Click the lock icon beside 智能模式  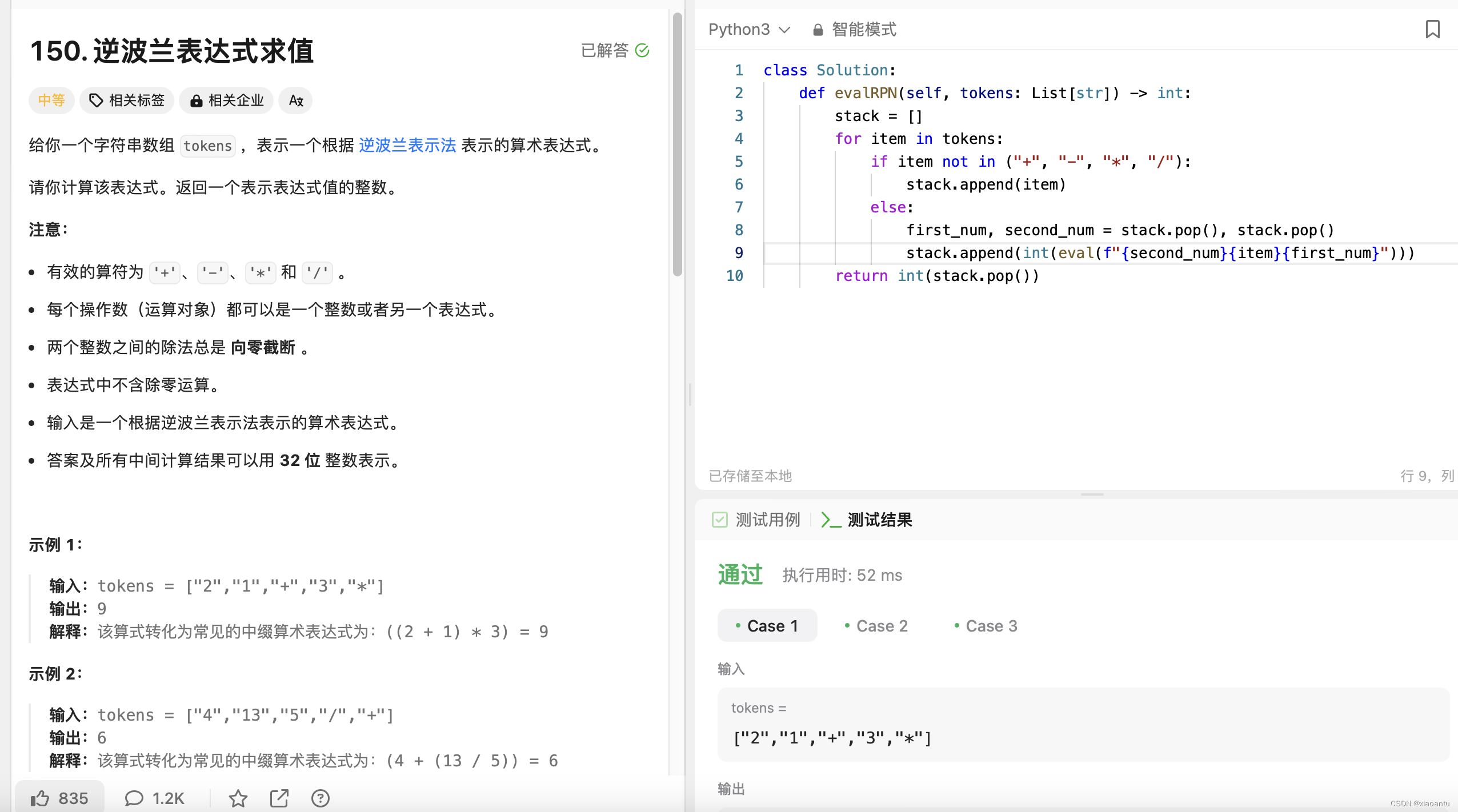[x=818, y=30]
